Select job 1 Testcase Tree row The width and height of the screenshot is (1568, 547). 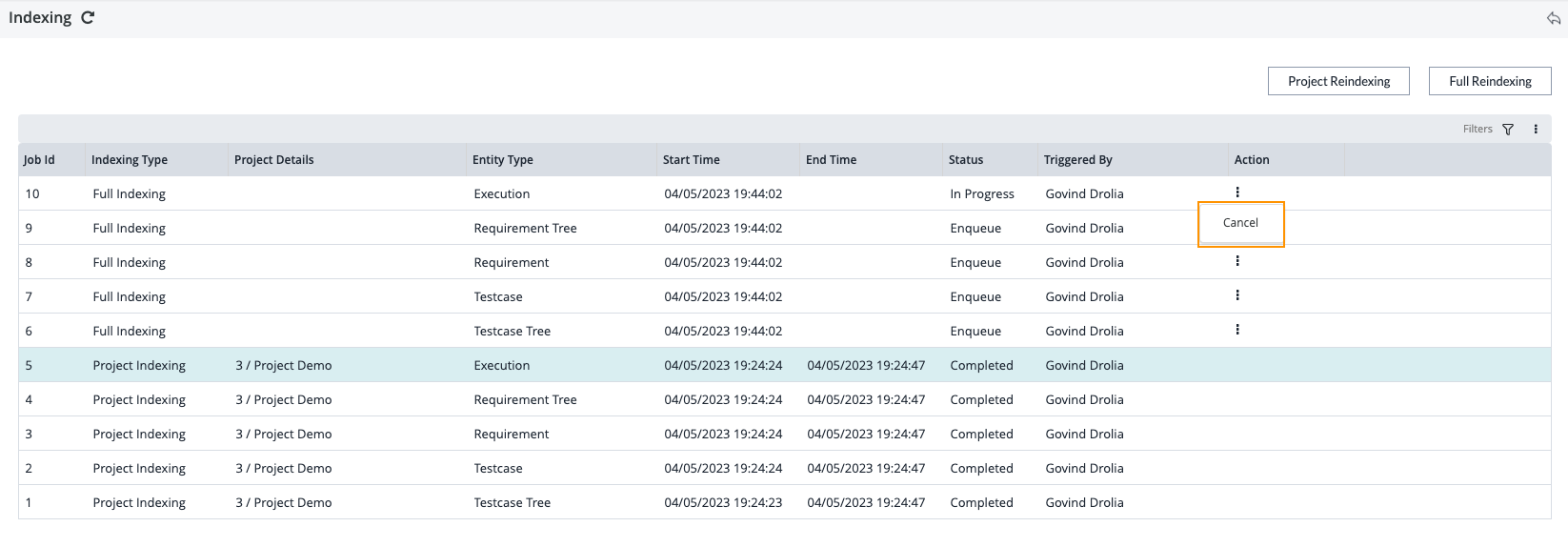pos(513,503)
